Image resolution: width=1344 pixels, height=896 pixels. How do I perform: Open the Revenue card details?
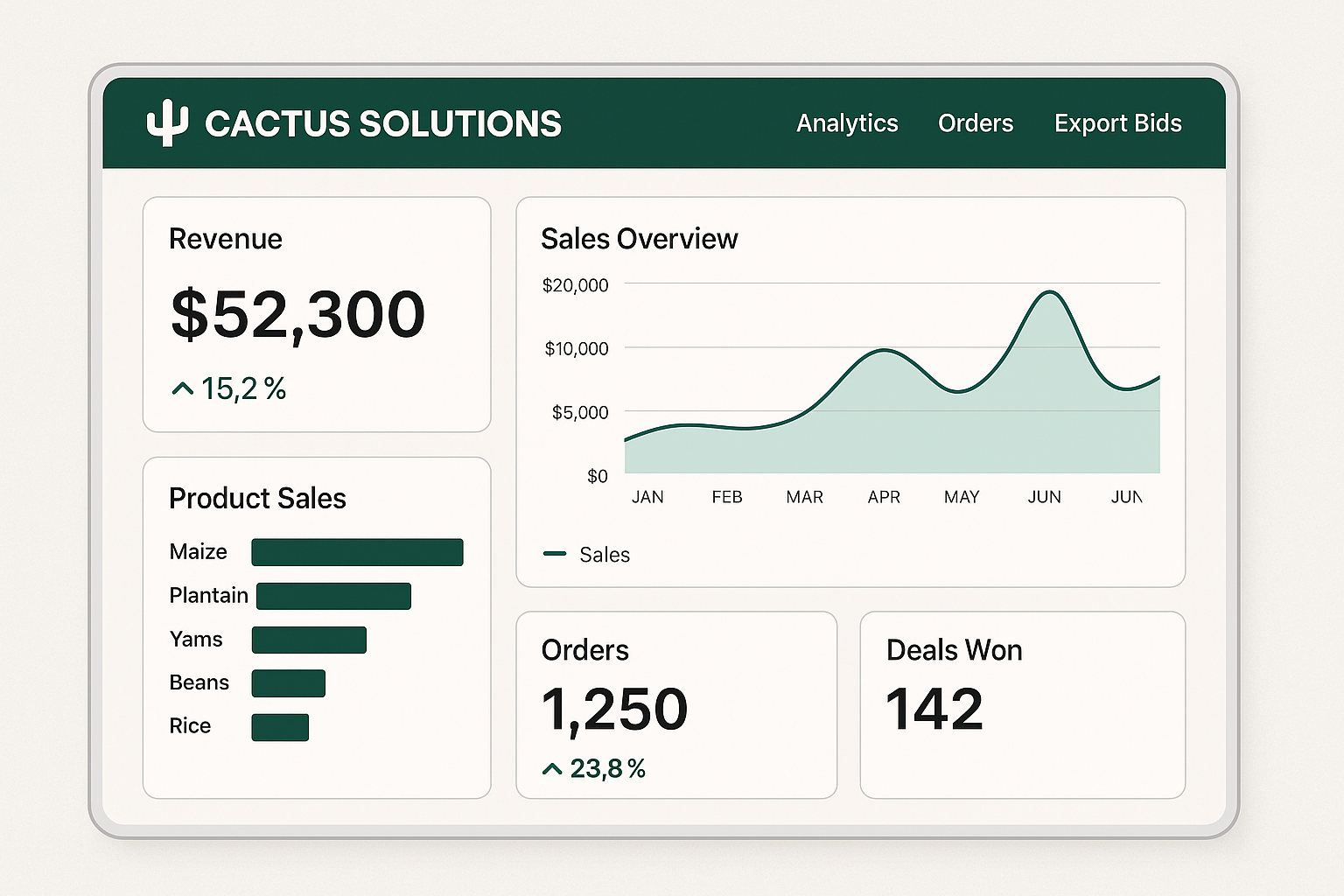(x=317, y=314)
